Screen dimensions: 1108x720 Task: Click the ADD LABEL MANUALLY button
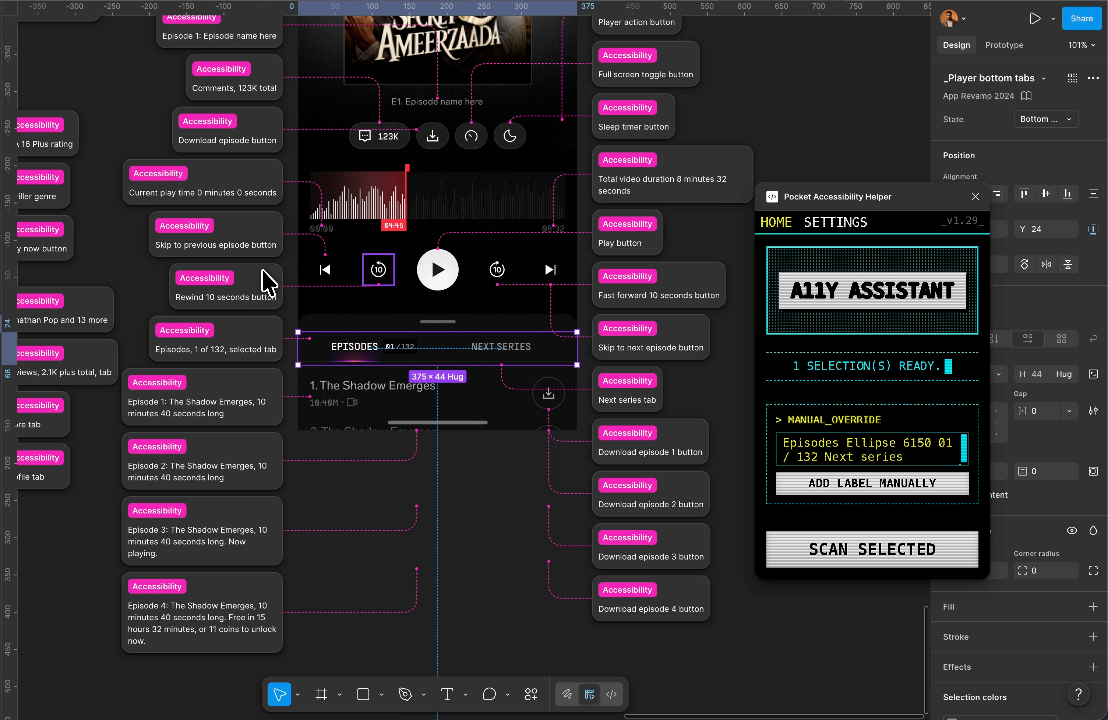pyautogui.click(x=872, y=483)
